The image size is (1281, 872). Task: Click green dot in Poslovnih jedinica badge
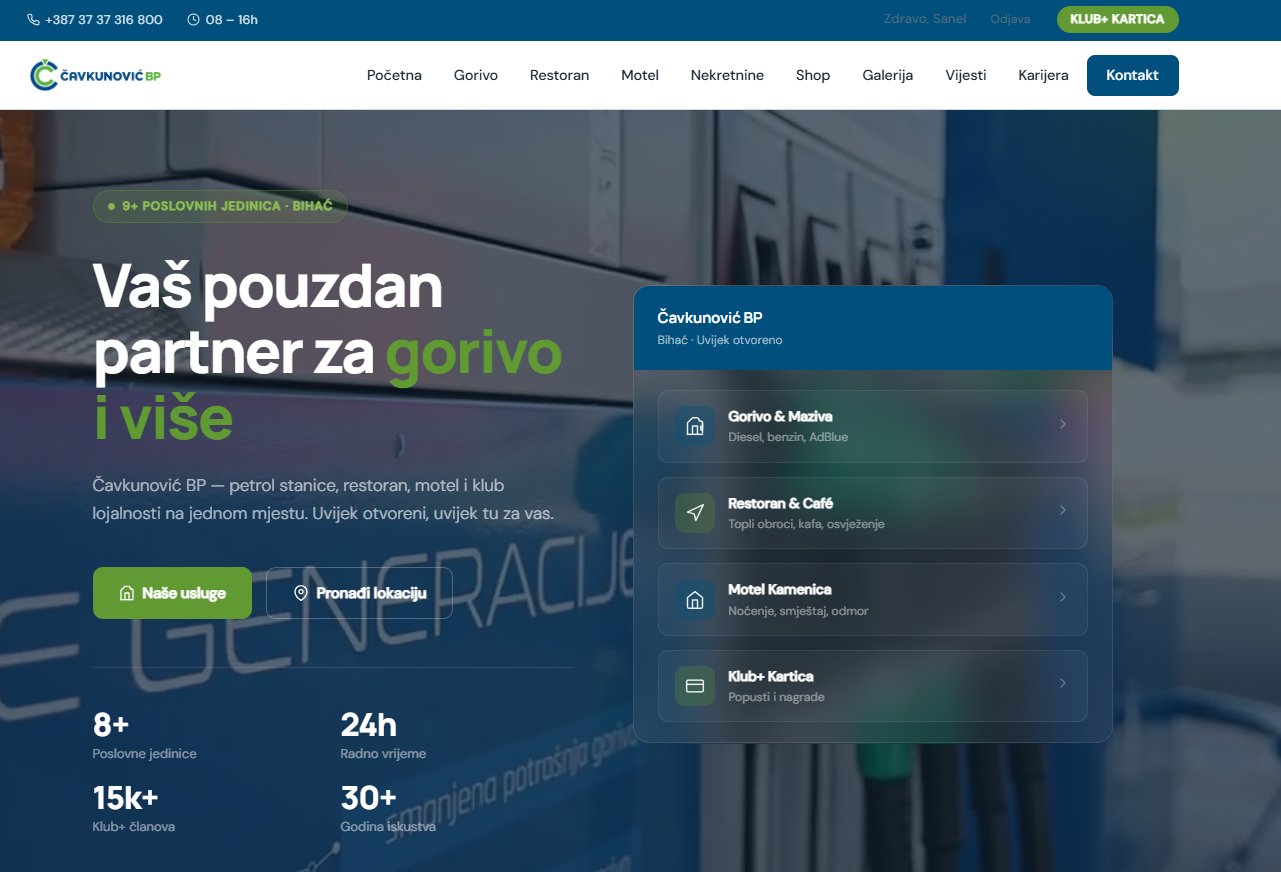(111, 206)
